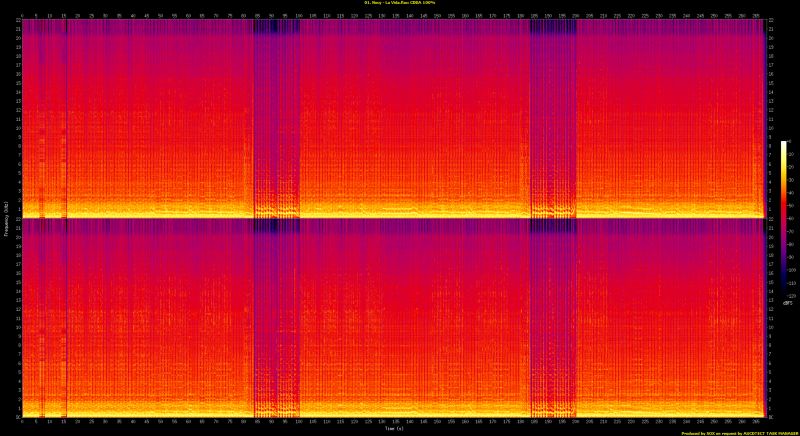Click the dBFS color scale bar
Screen dimensions: 800x436
785,218
